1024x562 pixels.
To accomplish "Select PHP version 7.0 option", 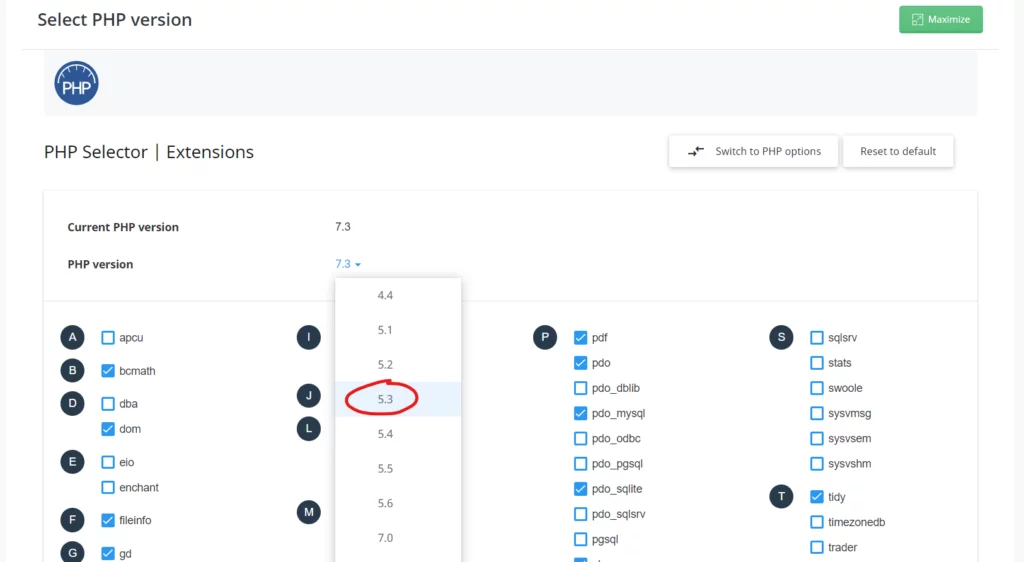I will pyautogui.click(x=398, y=538).
